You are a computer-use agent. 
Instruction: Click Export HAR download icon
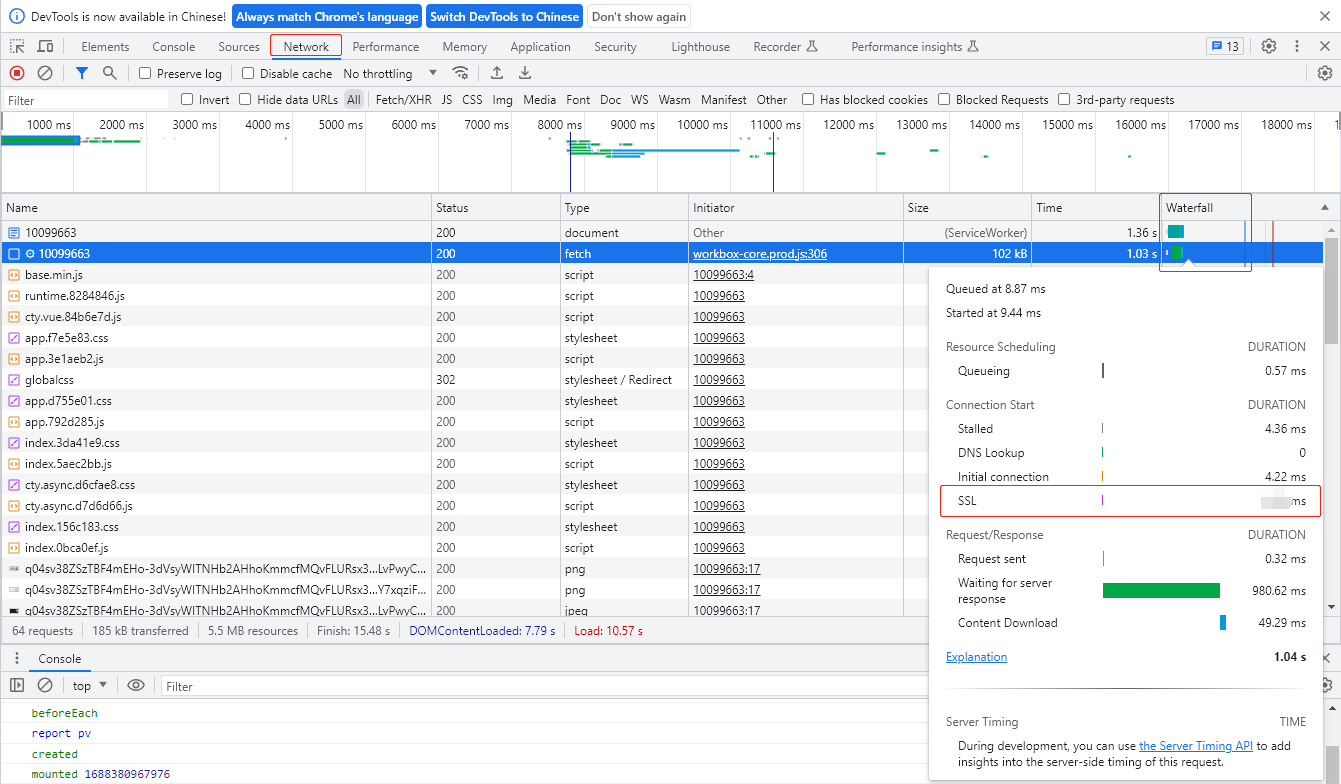525,73
